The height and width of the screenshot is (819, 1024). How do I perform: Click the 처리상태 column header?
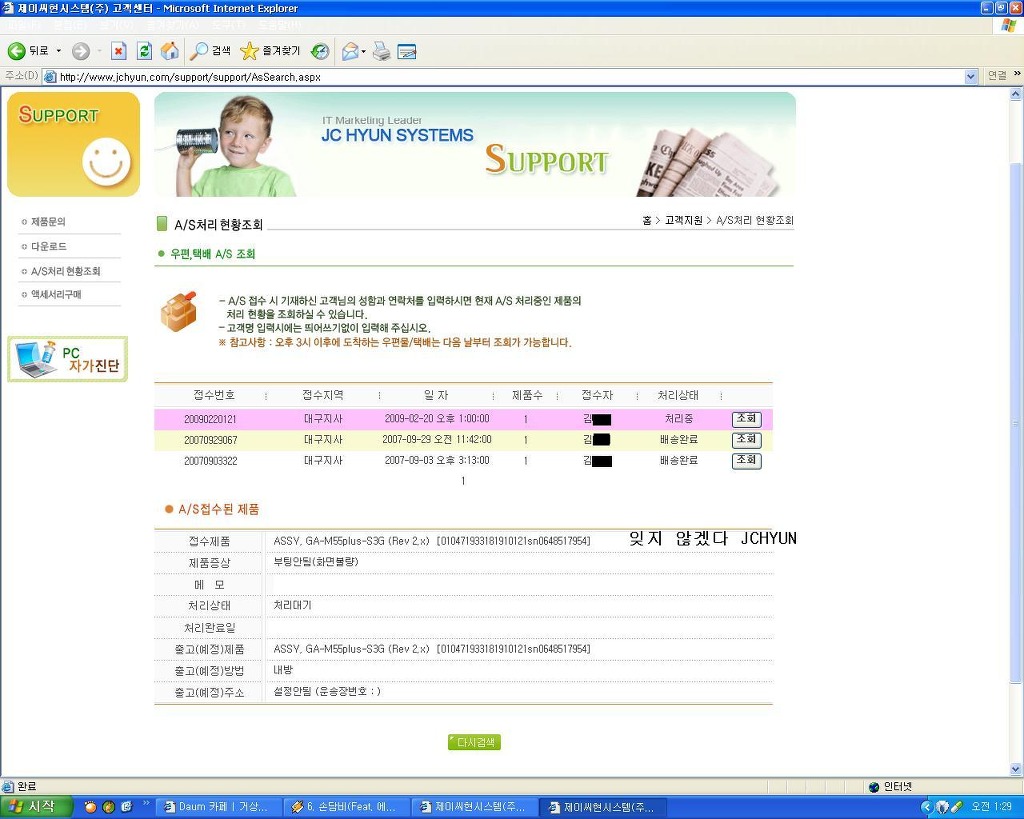coord(678,395)
